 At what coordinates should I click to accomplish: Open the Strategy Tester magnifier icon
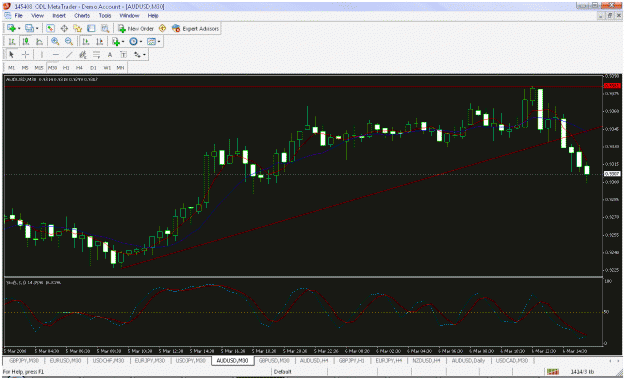pyautogui.click(x=105, y=28)
